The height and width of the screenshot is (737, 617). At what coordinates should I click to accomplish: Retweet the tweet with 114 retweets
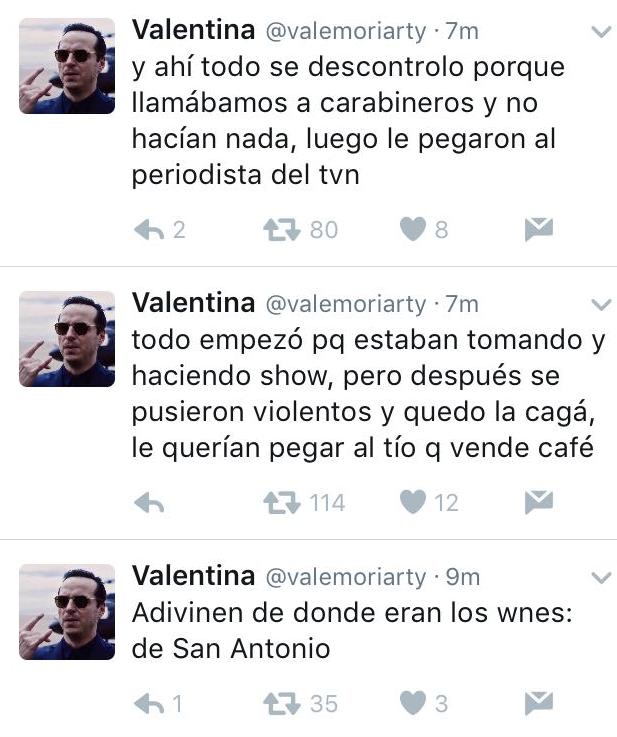point(281,503)
